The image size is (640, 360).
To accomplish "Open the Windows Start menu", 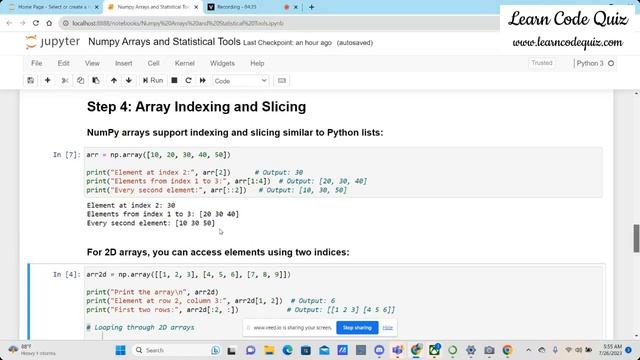I will click(120, 350).
